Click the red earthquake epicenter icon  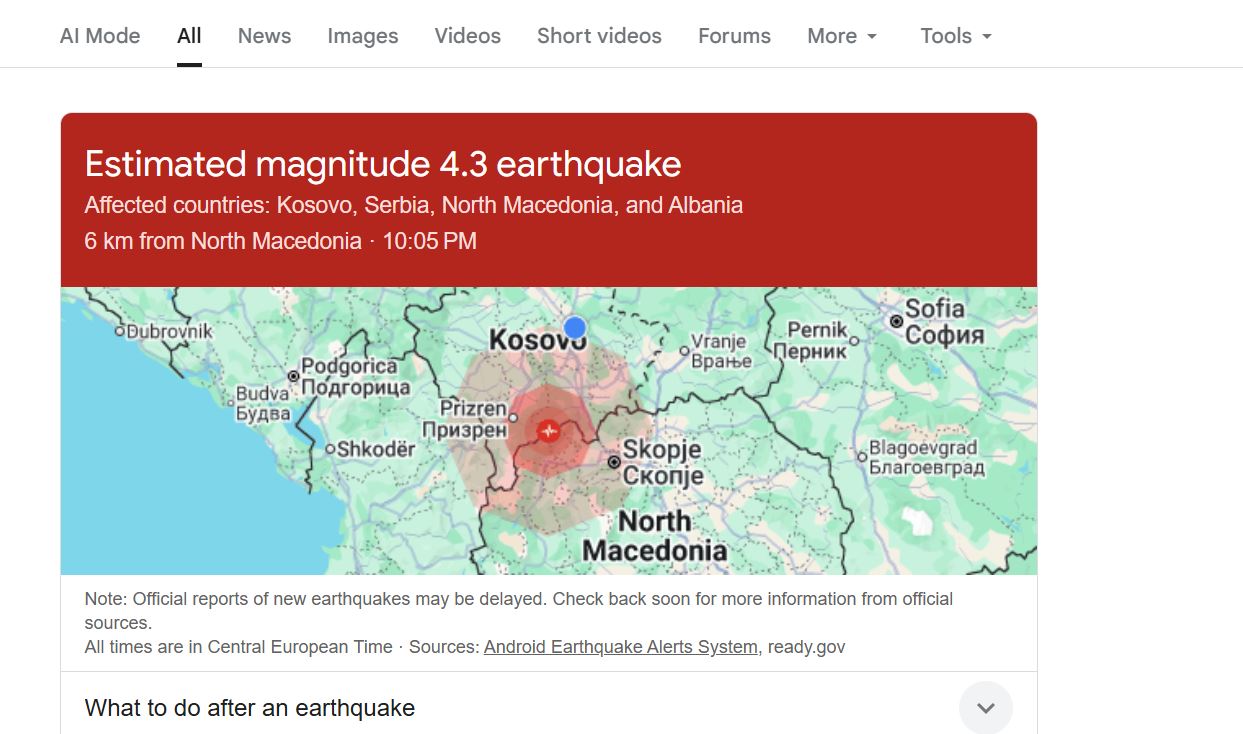[x=548, y=431]
